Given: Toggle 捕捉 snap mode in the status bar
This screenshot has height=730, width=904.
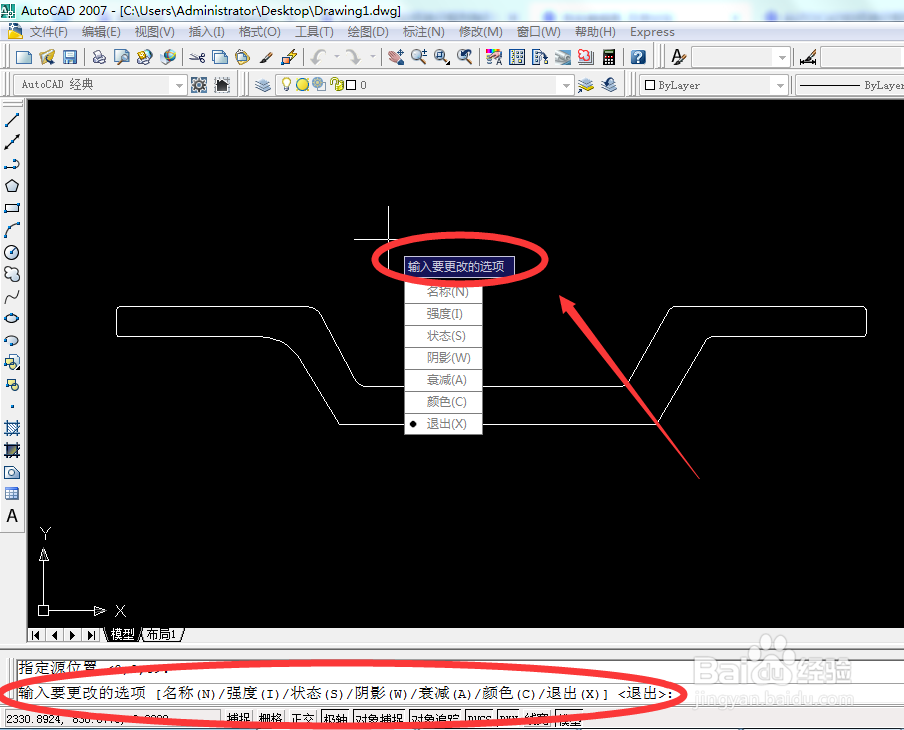Looking at the screenshot, I should (x=238, y=718).
